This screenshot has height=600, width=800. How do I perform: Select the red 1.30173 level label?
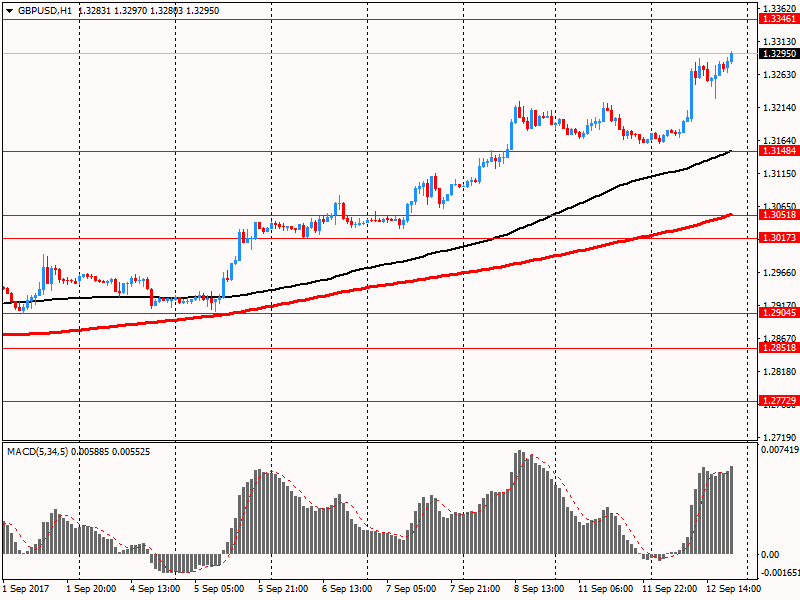pos(779,238)
